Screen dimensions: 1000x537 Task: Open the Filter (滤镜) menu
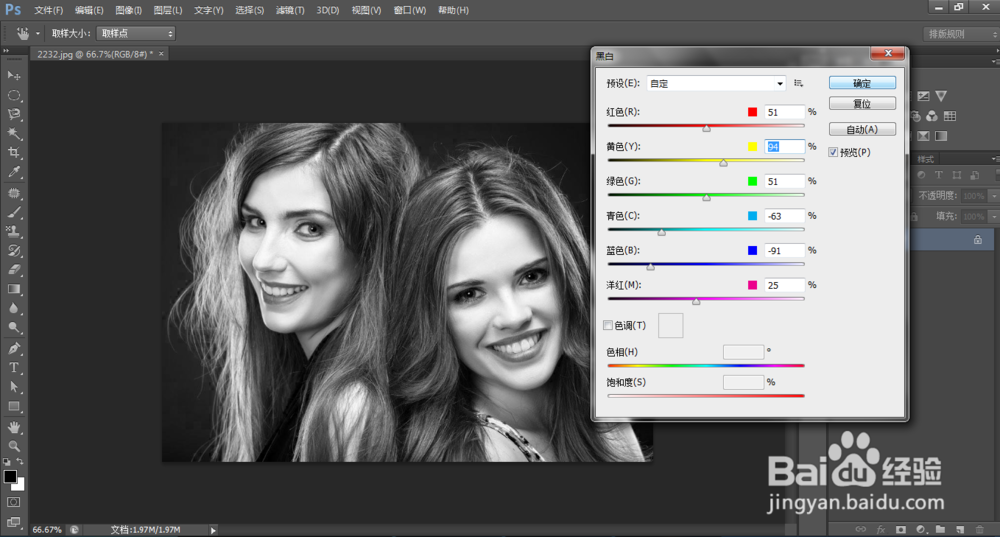[x=290, y=10]
